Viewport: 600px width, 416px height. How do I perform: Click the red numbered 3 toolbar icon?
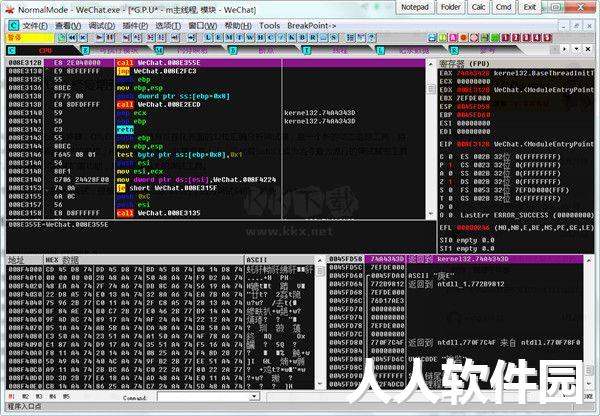527,38
